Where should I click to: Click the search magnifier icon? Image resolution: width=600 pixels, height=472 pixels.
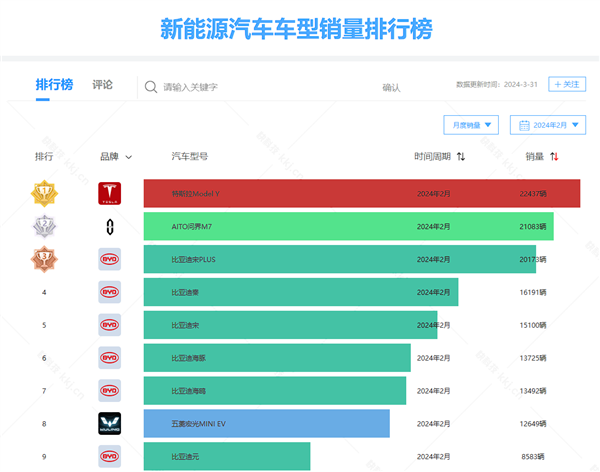[x=151, y=87]
